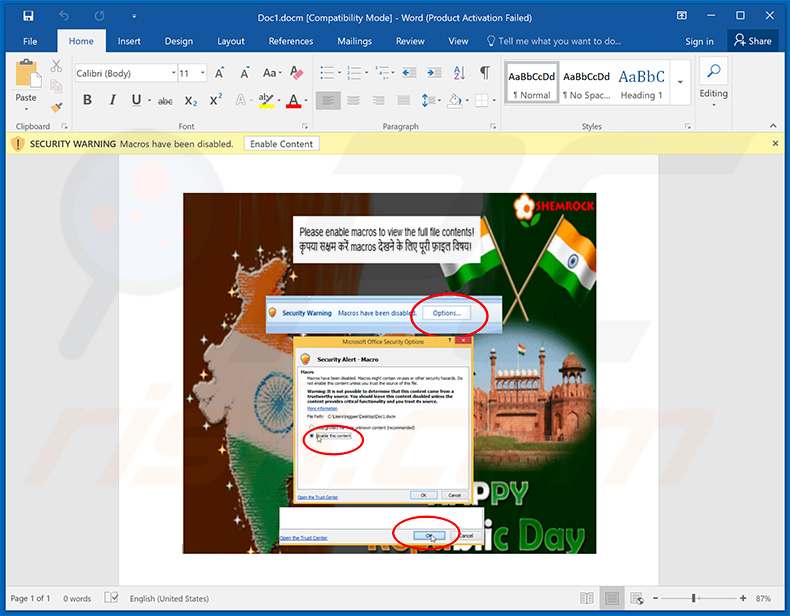Toggle Subscript formatting
Screen dimensions: 790x616
click(x=190, y=101)
